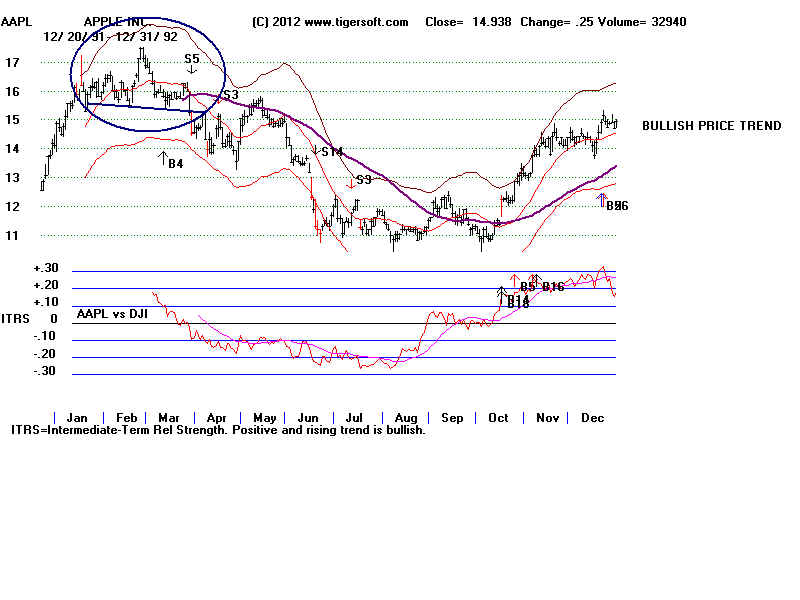Image resolution: width=800 pixels, height=600 pixels.
Task: Select the Aug month marker on the timeline
Action: [x=407, y=417]
